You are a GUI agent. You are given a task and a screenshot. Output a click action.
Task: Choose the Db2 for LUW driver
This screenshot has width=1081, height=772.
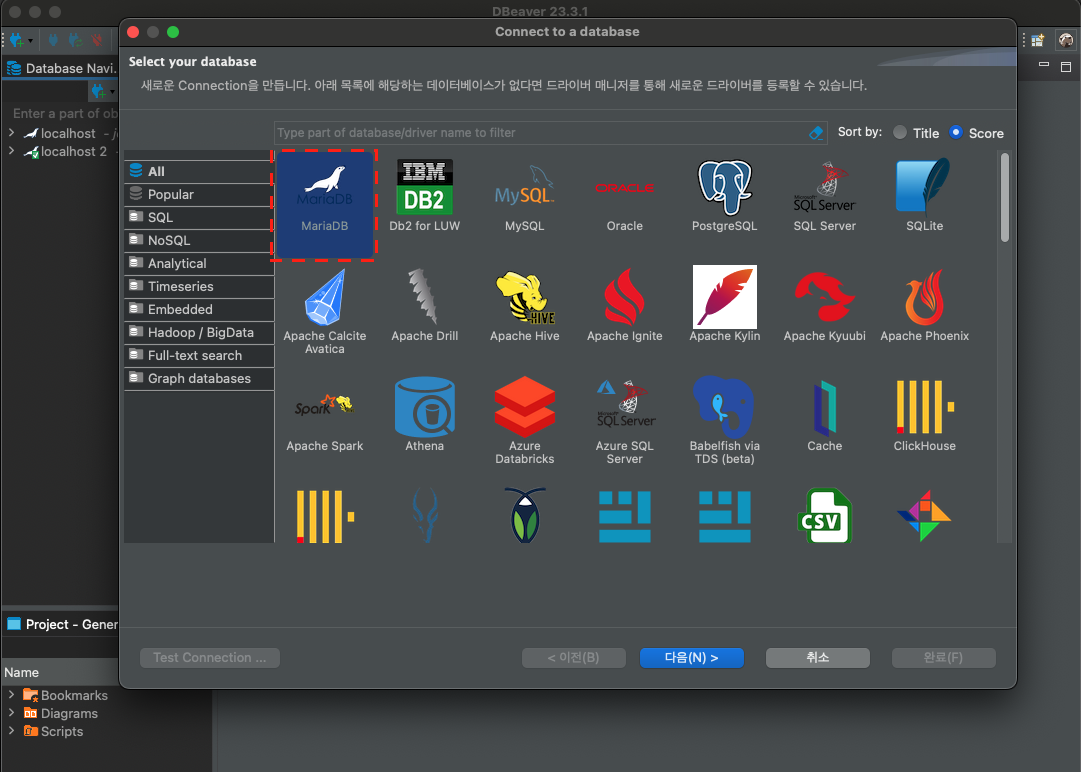[424, 196]
